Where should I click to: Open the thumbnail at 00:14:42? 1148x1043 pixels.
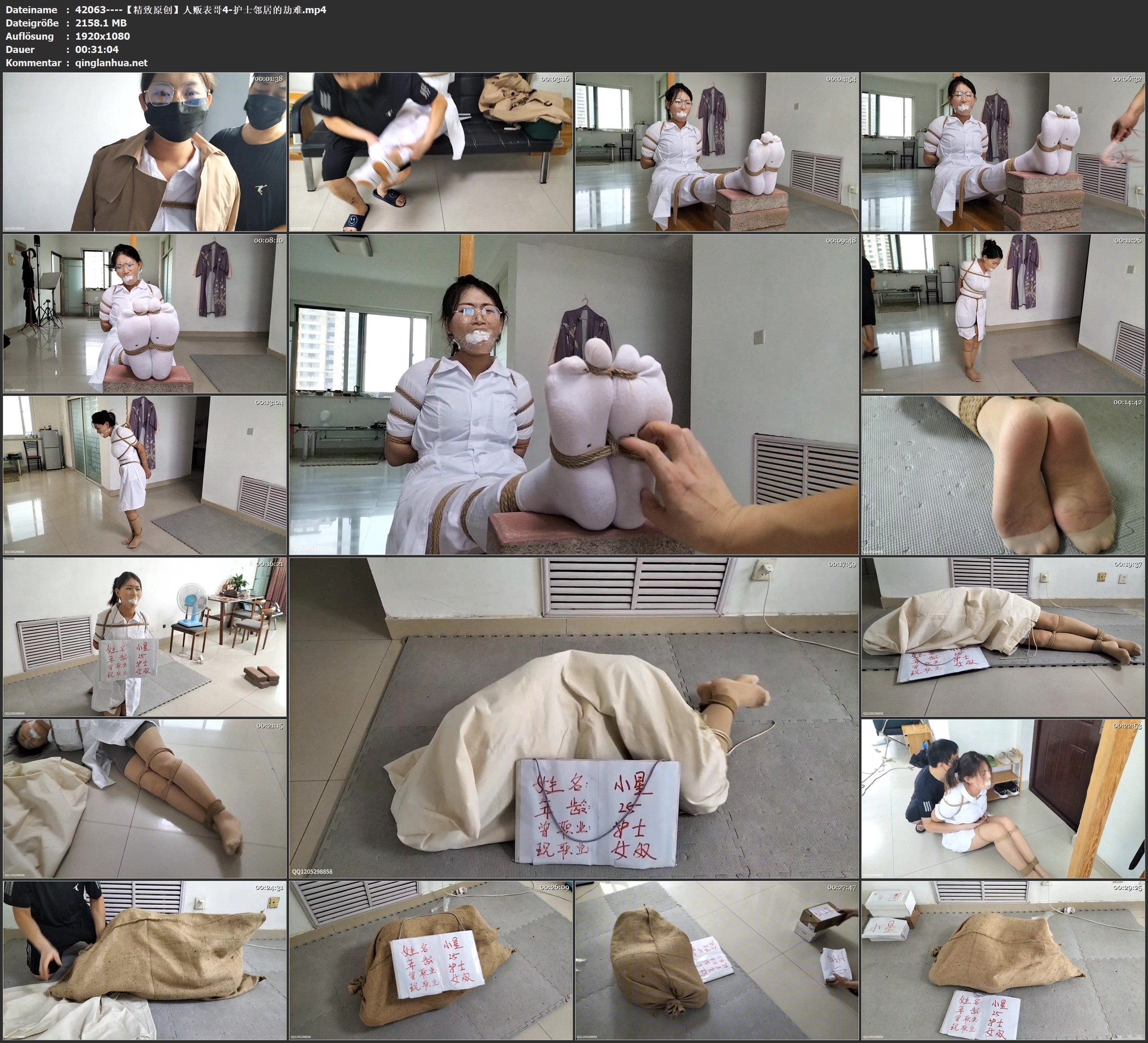[1003, 475]
